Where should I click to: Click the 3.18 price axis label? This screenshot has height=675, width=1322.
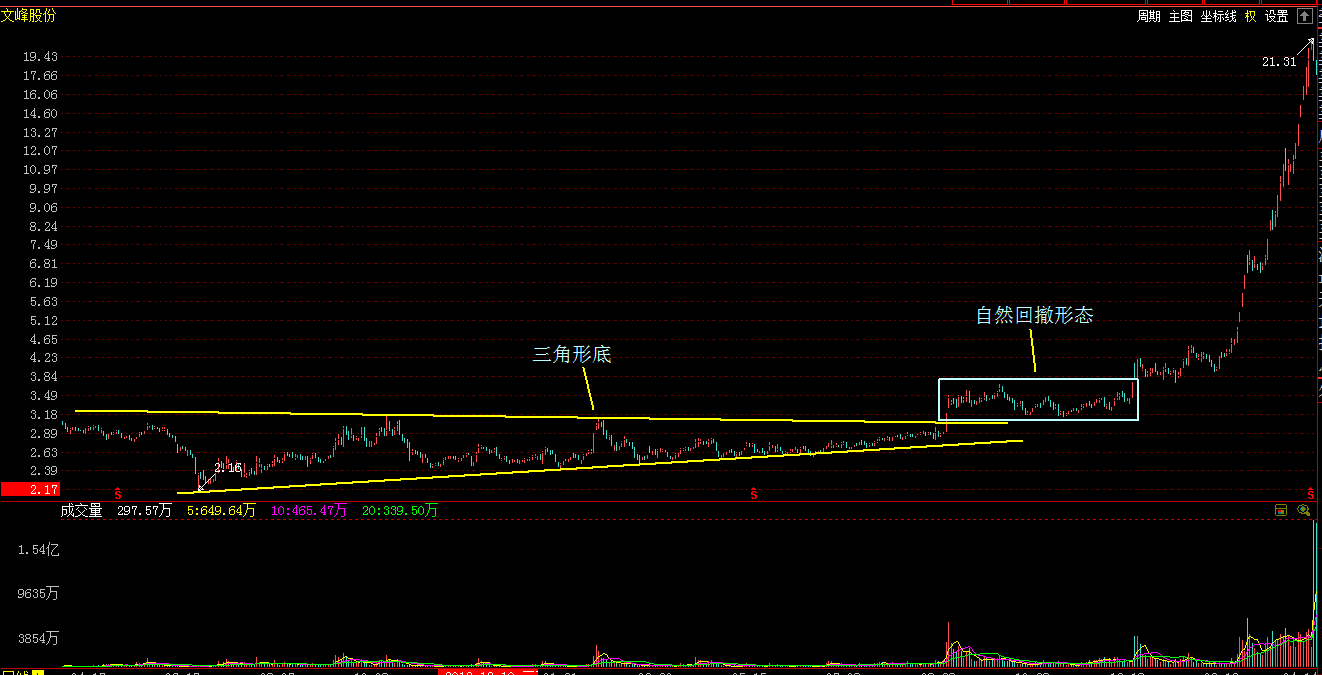click(x=43, y=415)
